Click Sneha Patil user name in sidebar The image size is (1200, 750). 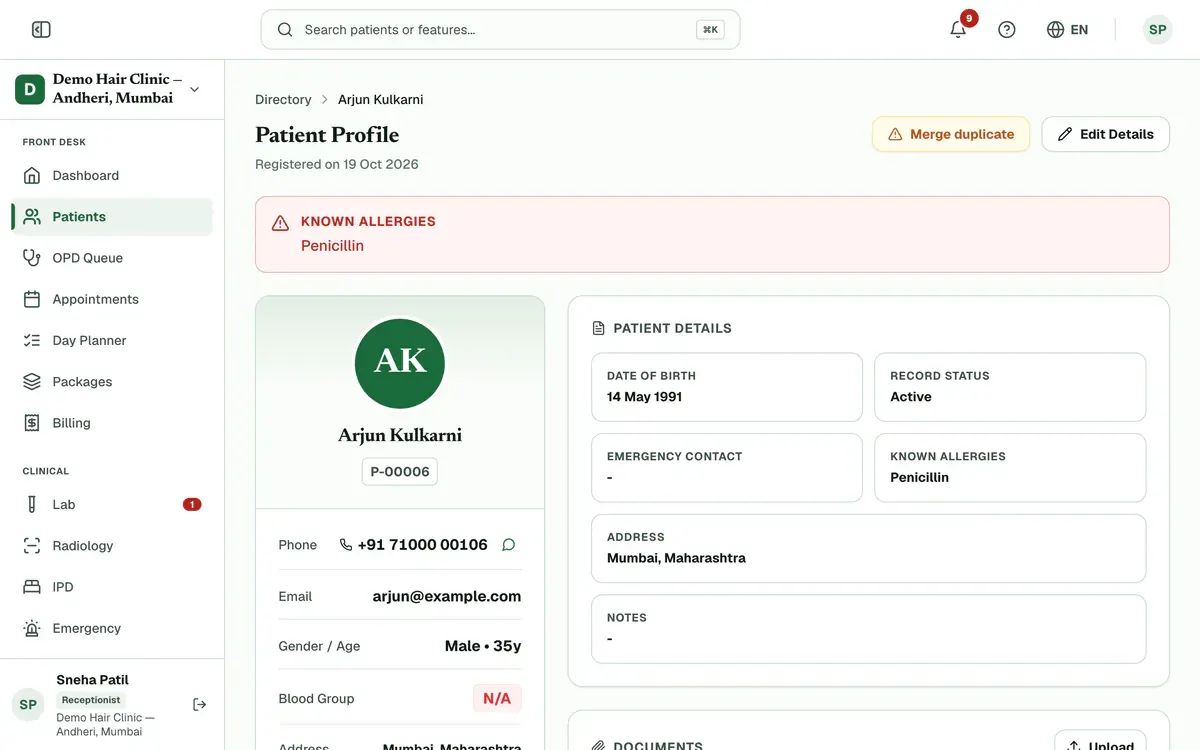tap(92, 680)
